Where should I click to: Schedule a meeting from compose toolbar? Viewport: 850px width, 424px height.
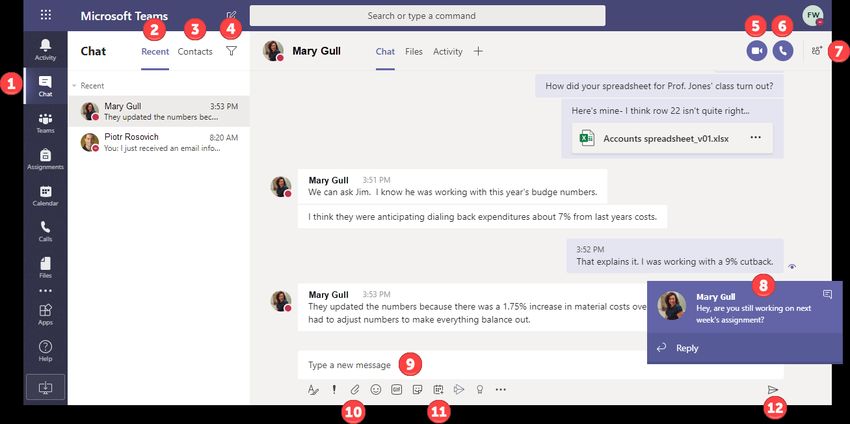[439, 389]
